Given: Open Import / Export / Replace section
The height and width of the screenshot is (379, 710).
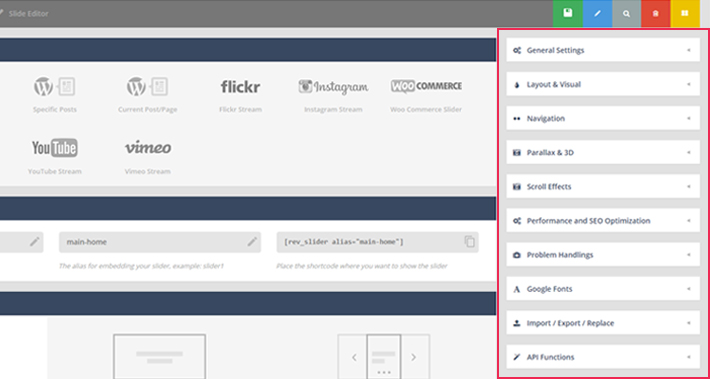Looking at the screenshot, I should [x=603, y=323].
